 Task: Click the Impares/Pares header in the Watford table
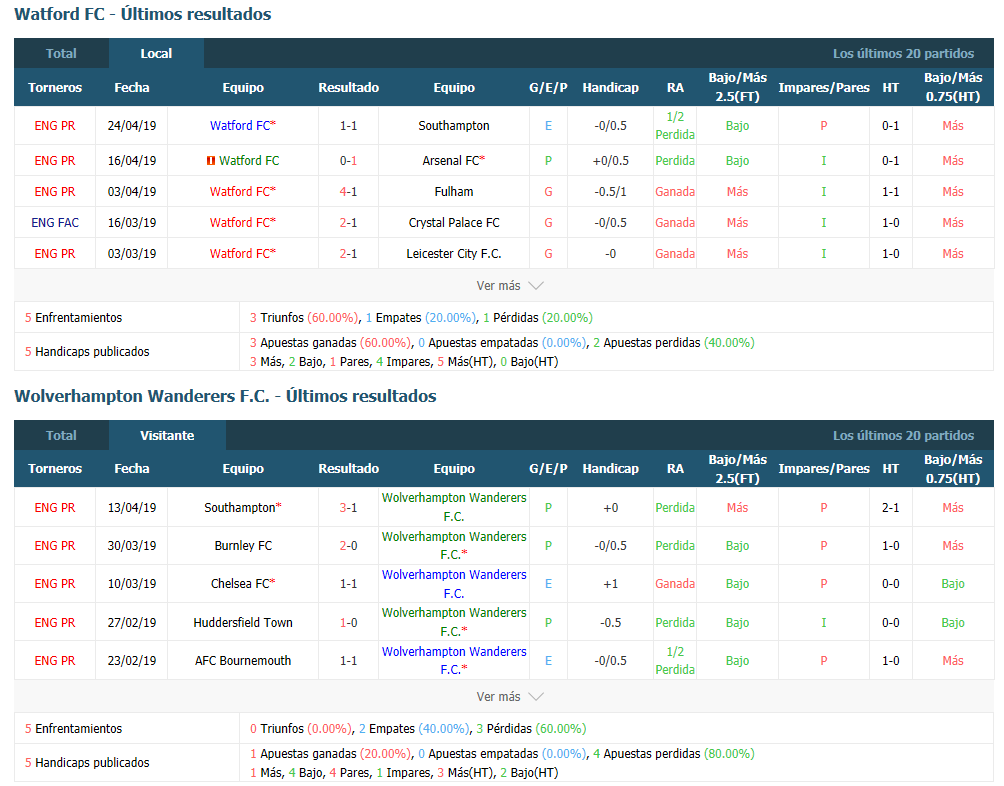click(823, 88)
